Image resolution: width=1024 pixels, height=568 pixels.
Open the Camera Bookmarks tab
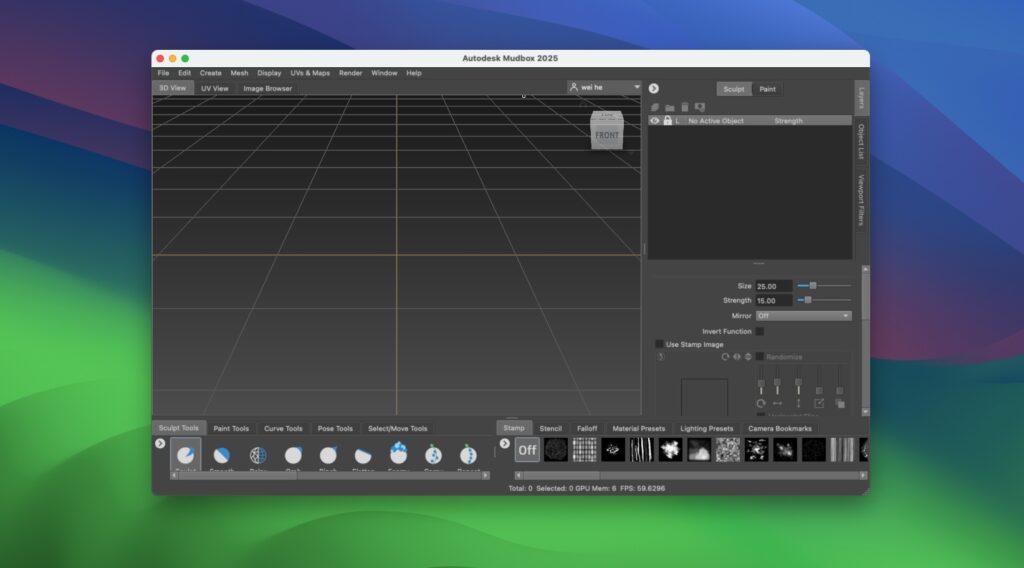(780, 428)
